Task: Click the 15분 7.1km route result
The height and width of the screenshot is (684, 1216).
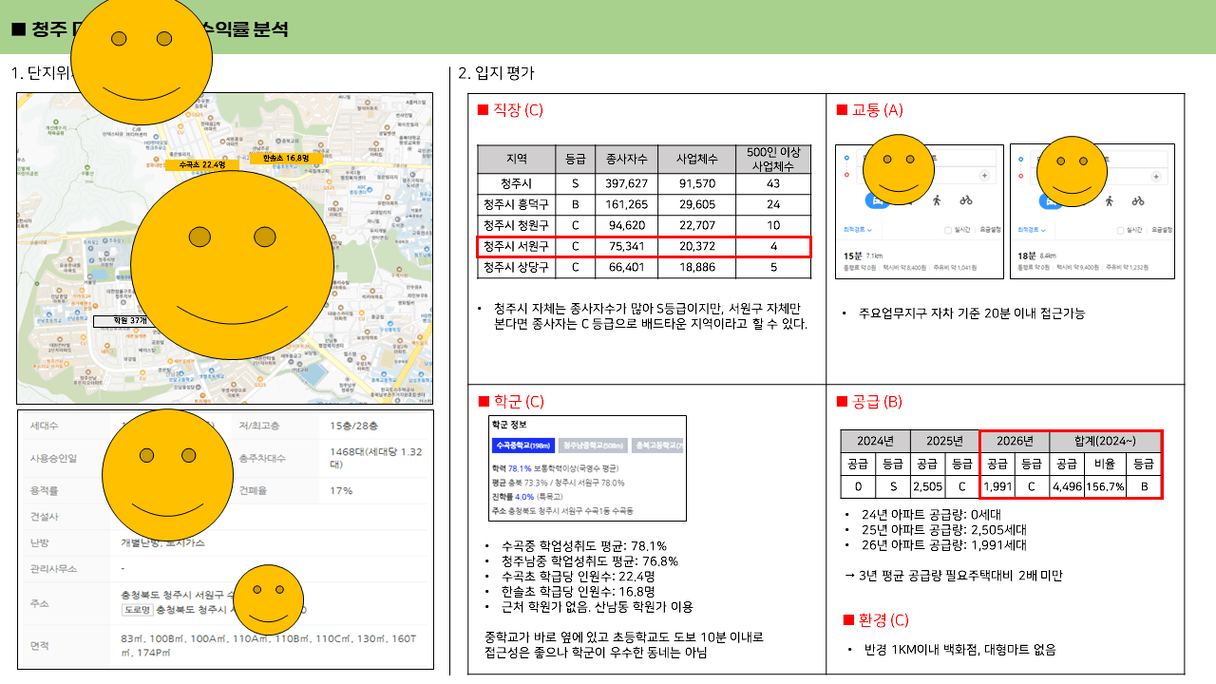Action: point(864,256)
